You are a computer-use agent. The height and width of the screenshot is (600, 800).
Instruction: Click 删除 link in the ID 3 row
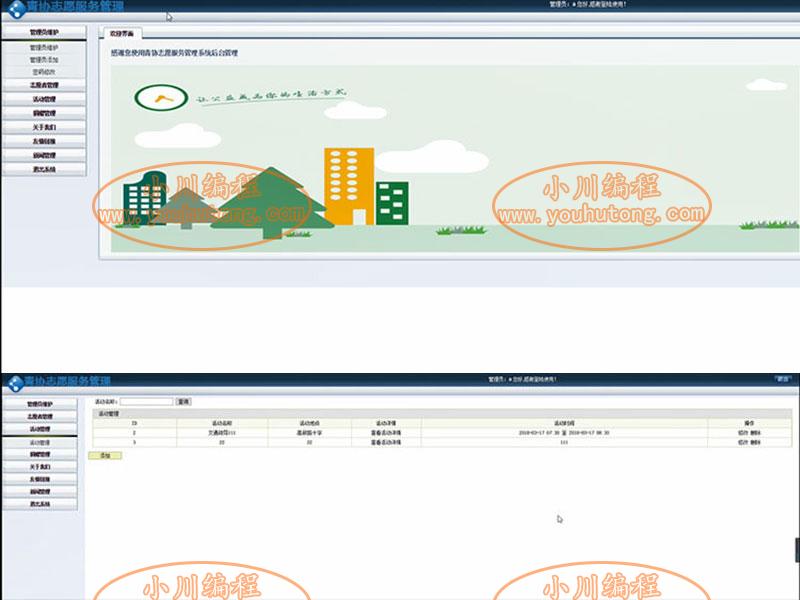coord(756,442)
